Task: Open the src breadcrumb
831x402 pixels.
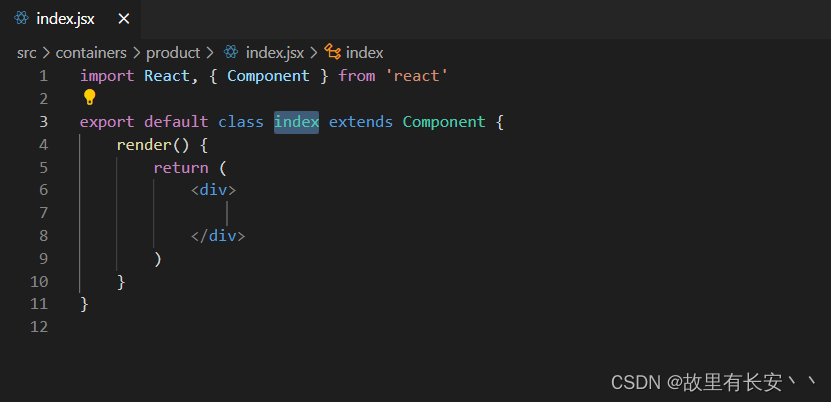Action: (26, 53)
